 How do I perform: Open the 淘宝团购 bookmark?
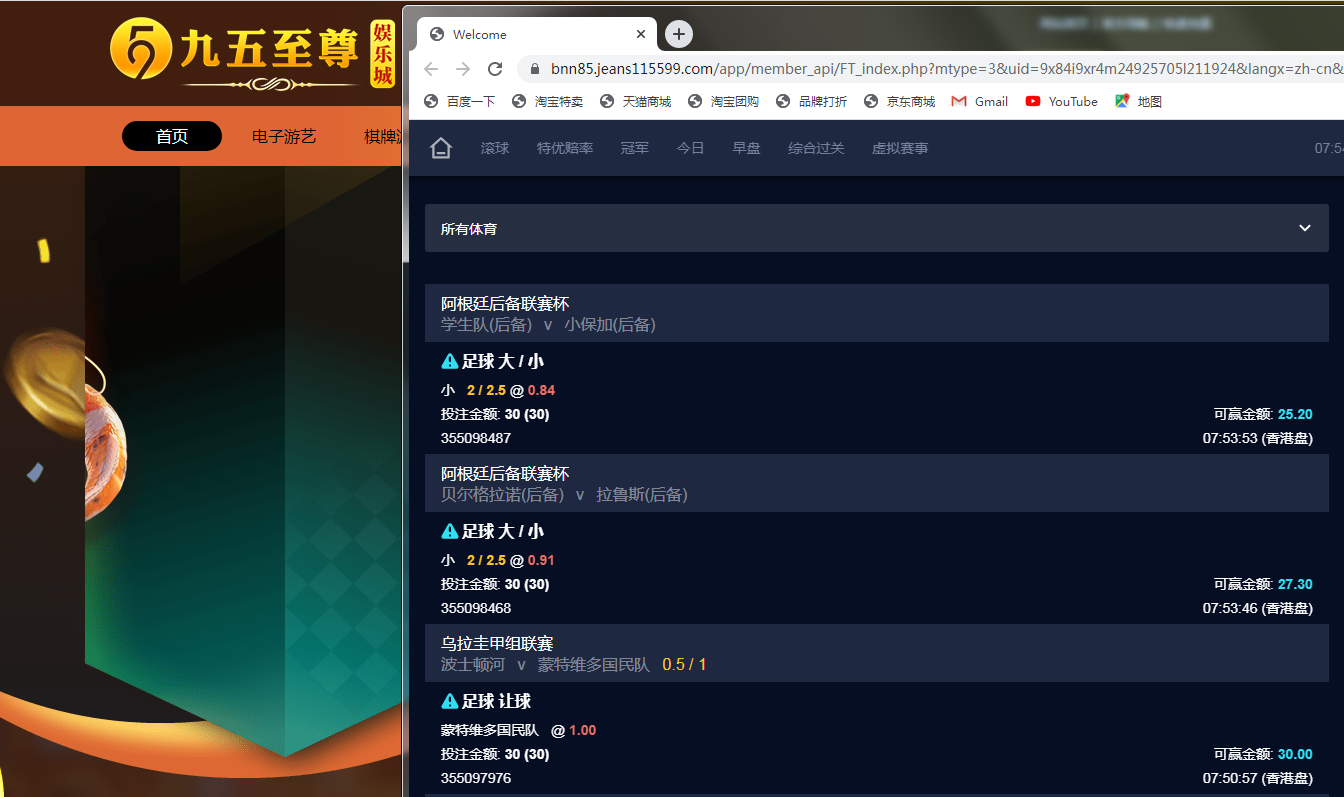[724, 101]
